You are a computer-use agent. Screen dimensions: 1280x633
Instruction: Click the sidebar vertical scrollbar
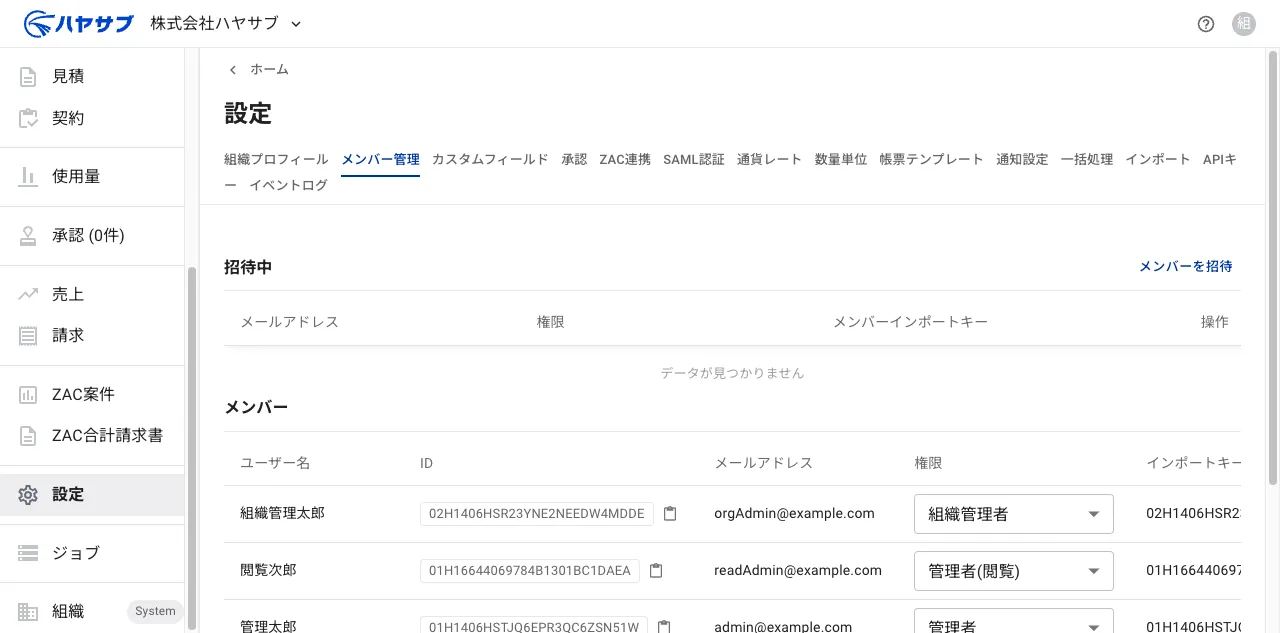[x=192, y=446]
